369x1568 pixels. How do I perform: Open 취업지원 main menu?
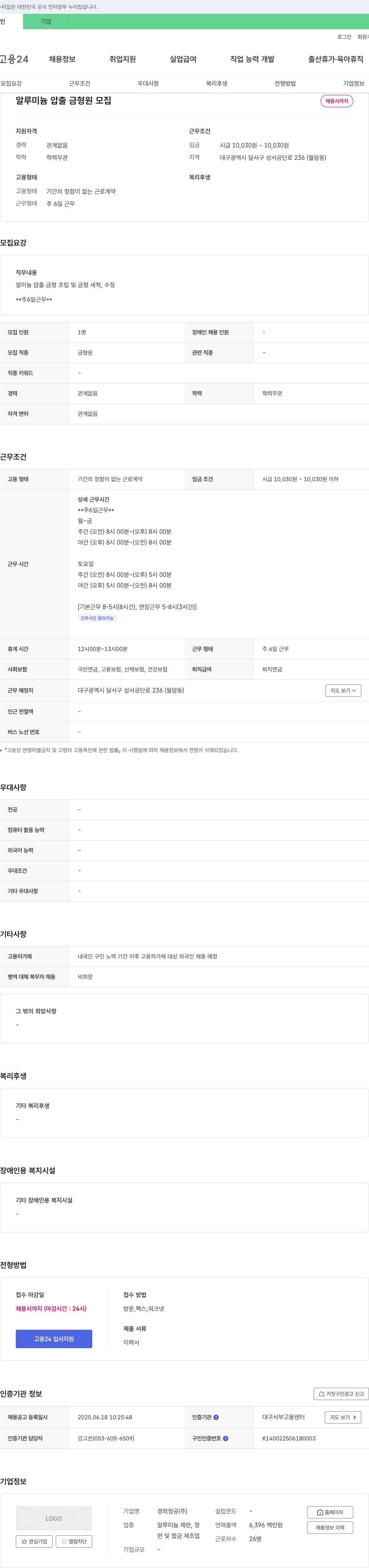point(122,59)
